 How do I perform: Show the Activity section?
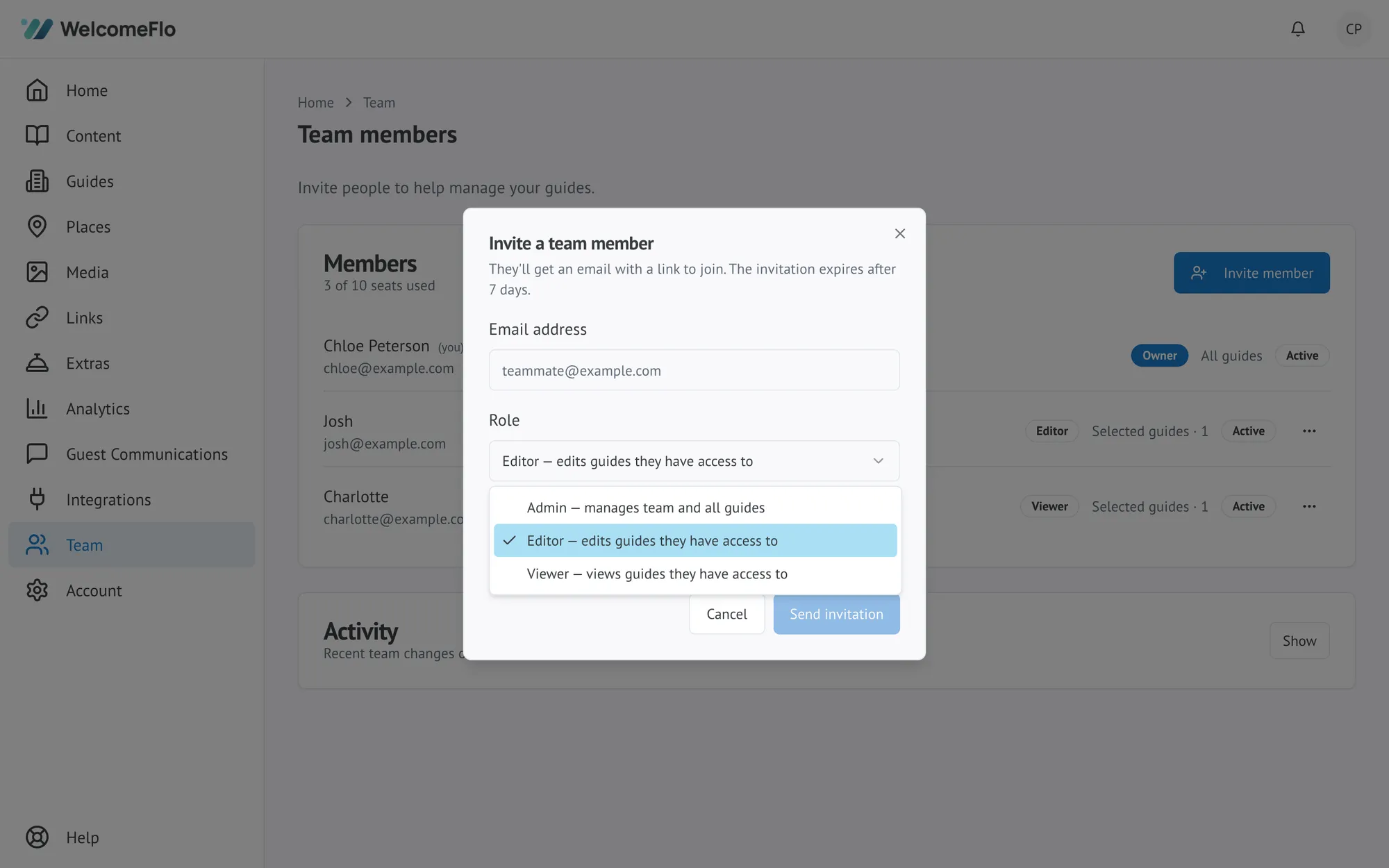pyautogui.click(x=1299, y=641)
